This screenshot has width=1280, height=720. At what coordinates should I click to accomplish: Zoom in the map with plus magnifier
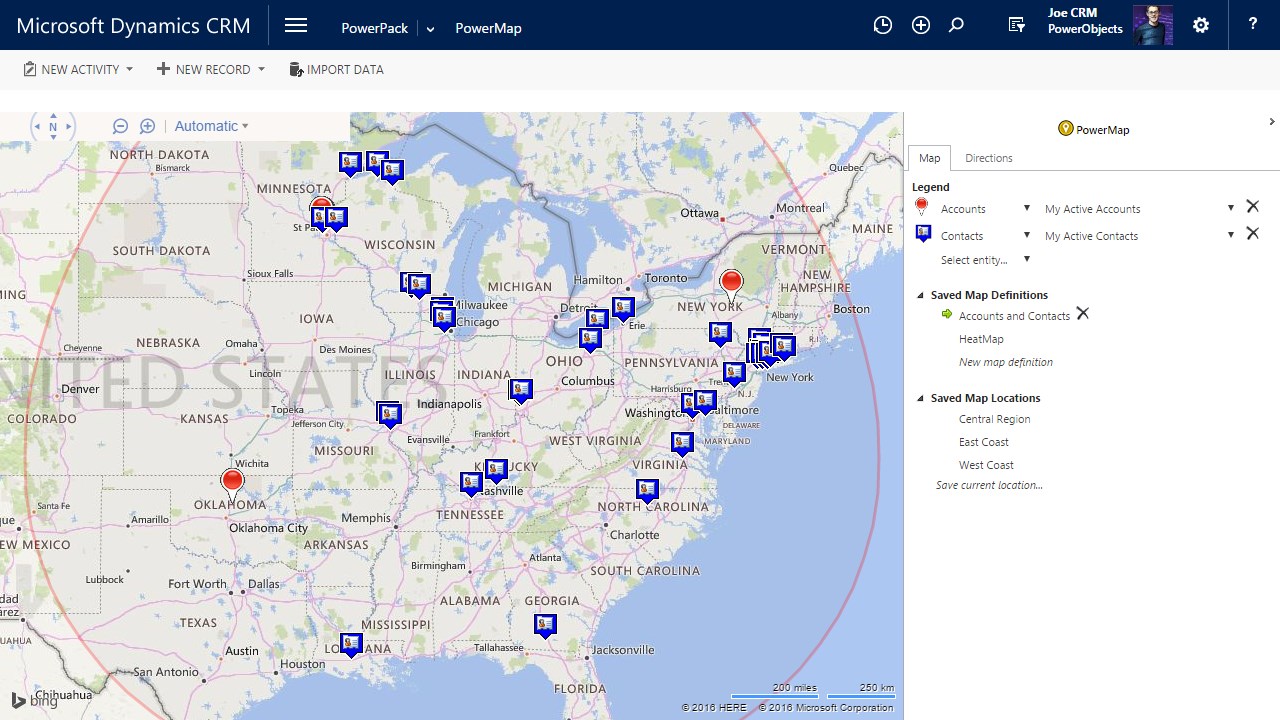[147, 126]
